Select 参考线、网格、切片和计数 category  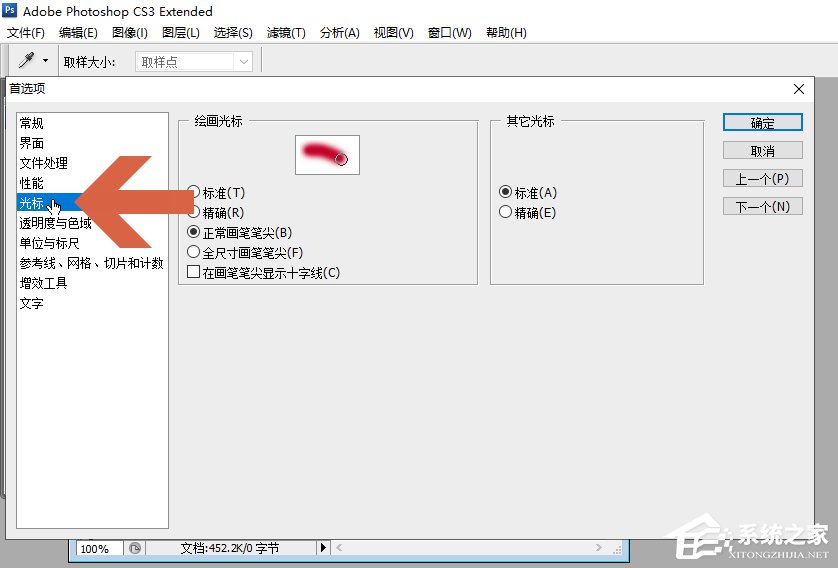coord(92,263)
